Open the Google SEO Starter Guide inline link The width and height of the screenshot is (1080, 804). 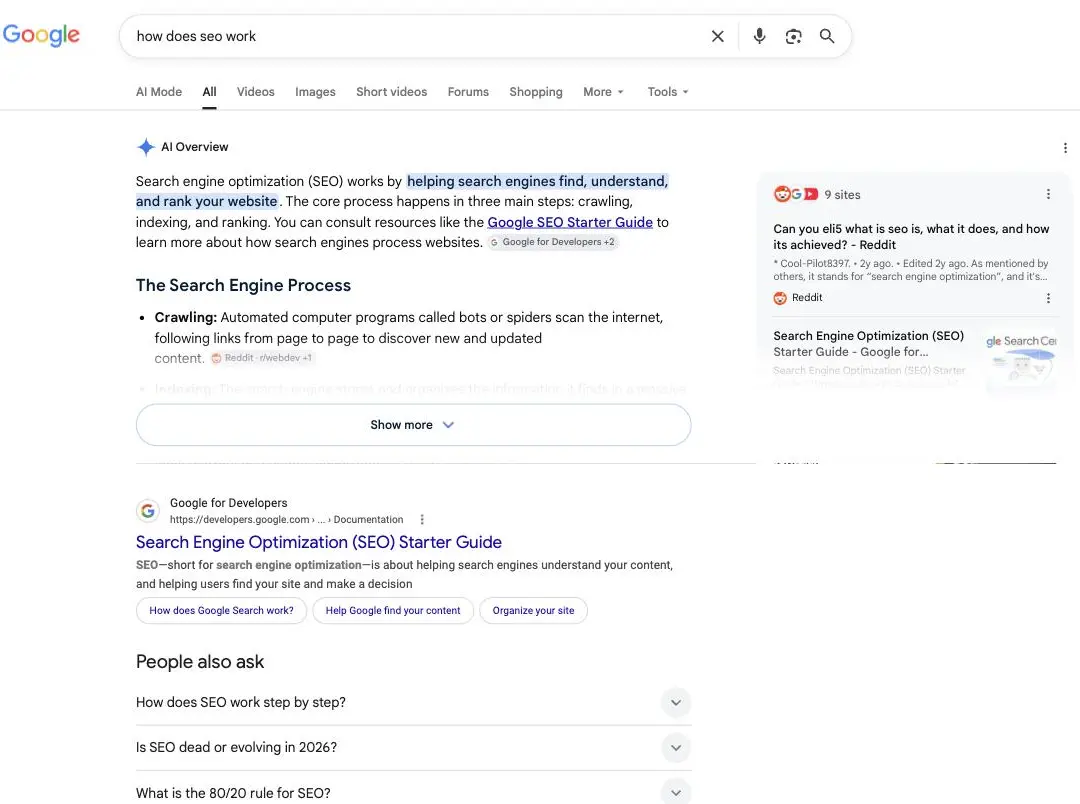[570, 222]
